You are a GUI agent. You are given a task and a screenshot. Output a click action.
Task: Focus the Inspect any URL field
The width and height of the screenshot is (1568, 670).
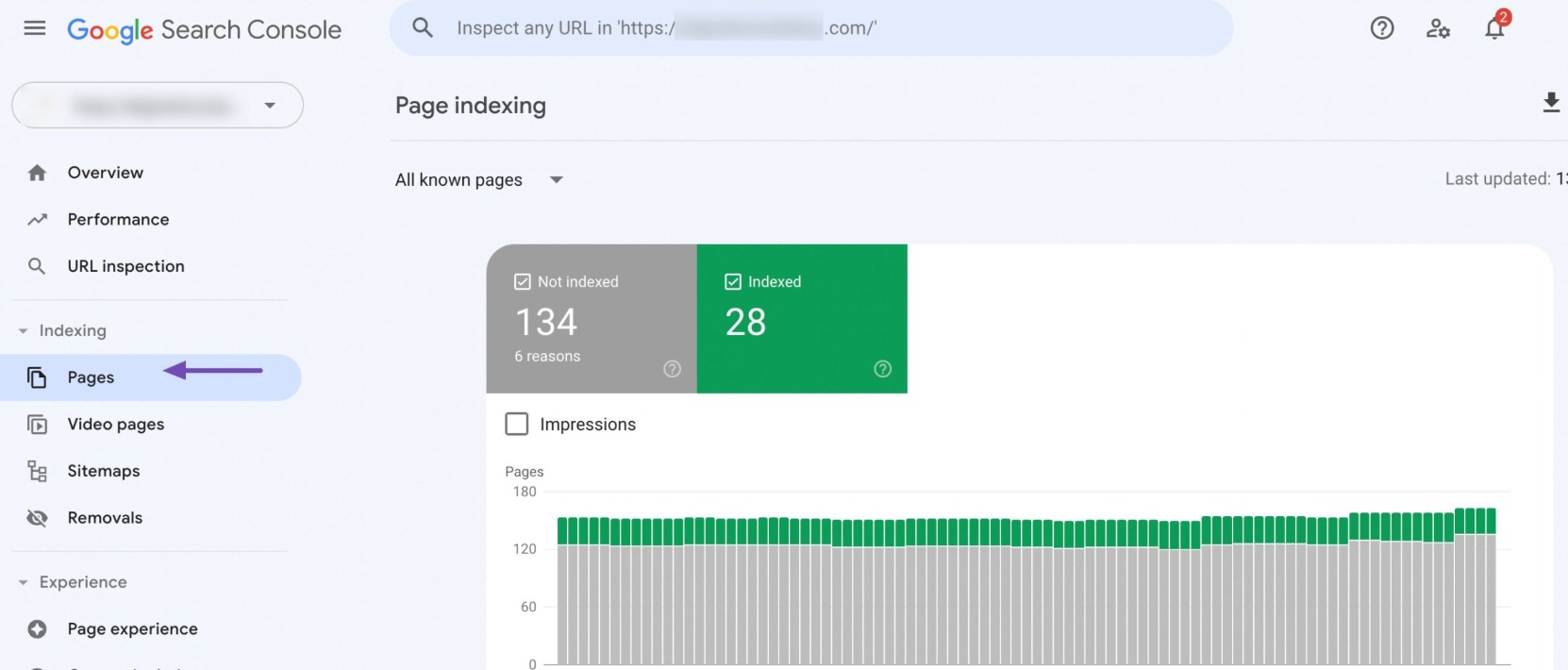811,28
